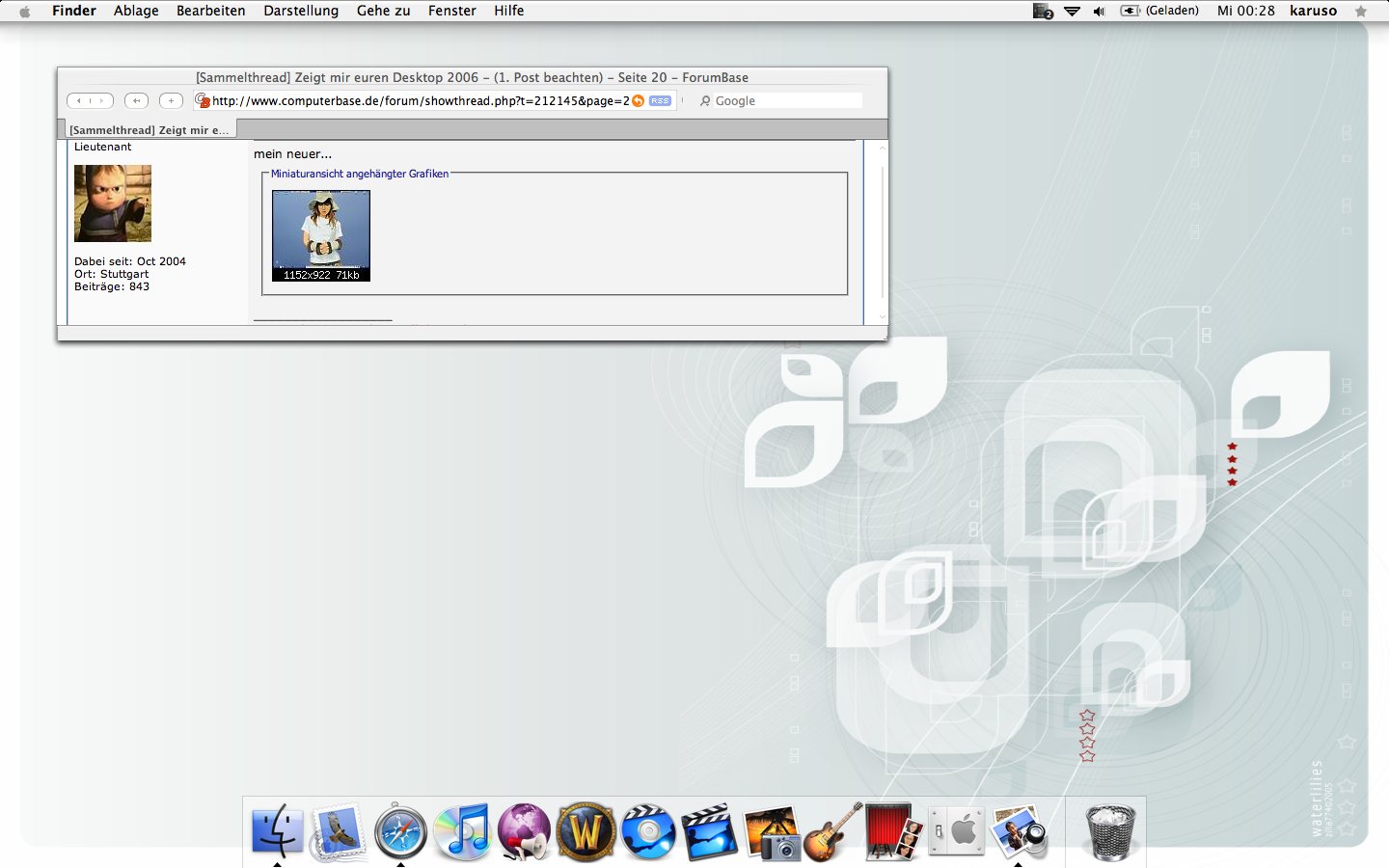1389x868 pixels.
Task: Click the left-arrow toolbar button
Action: point(137,100)
